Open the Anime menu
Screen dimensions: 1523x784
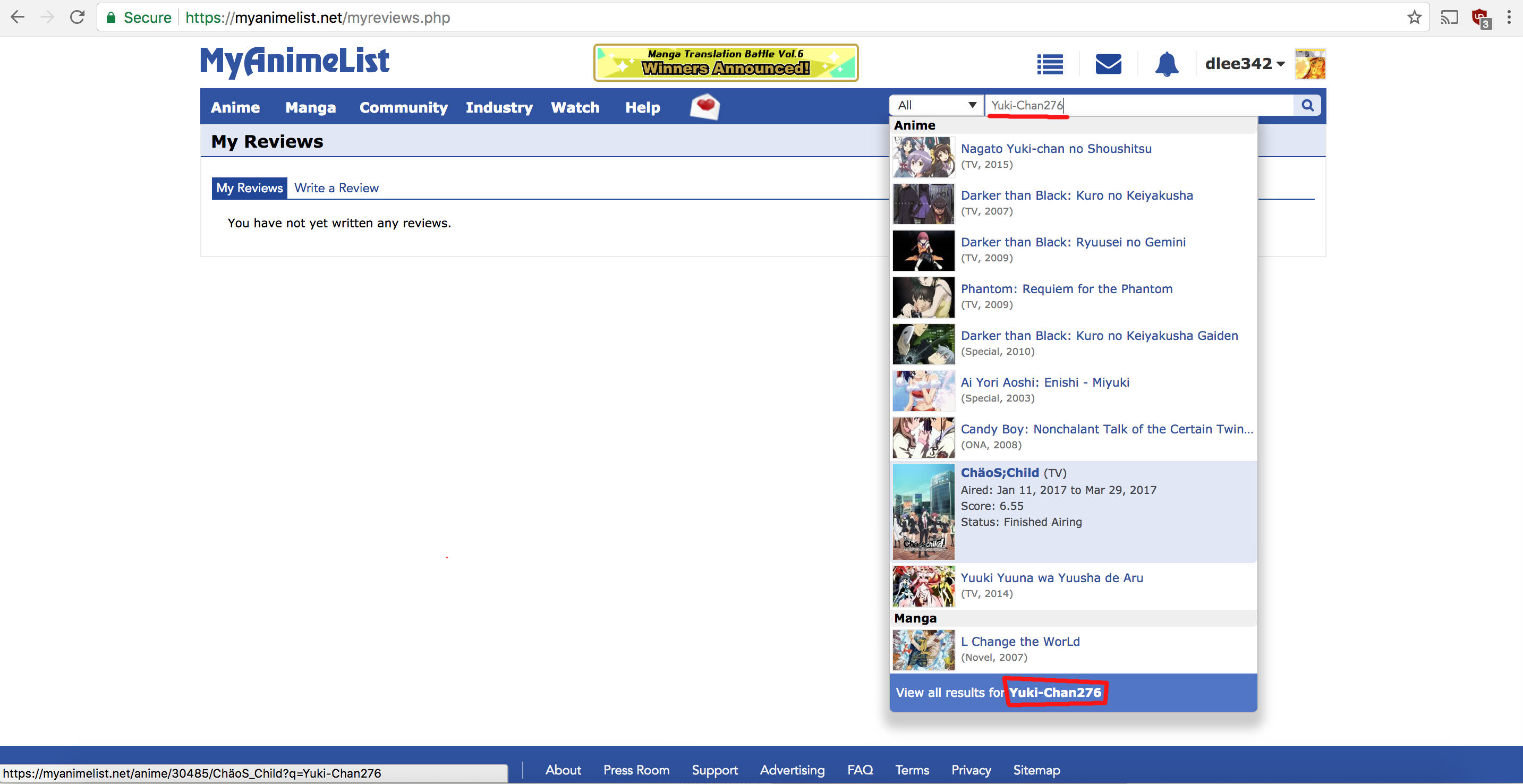click(235, 107)
